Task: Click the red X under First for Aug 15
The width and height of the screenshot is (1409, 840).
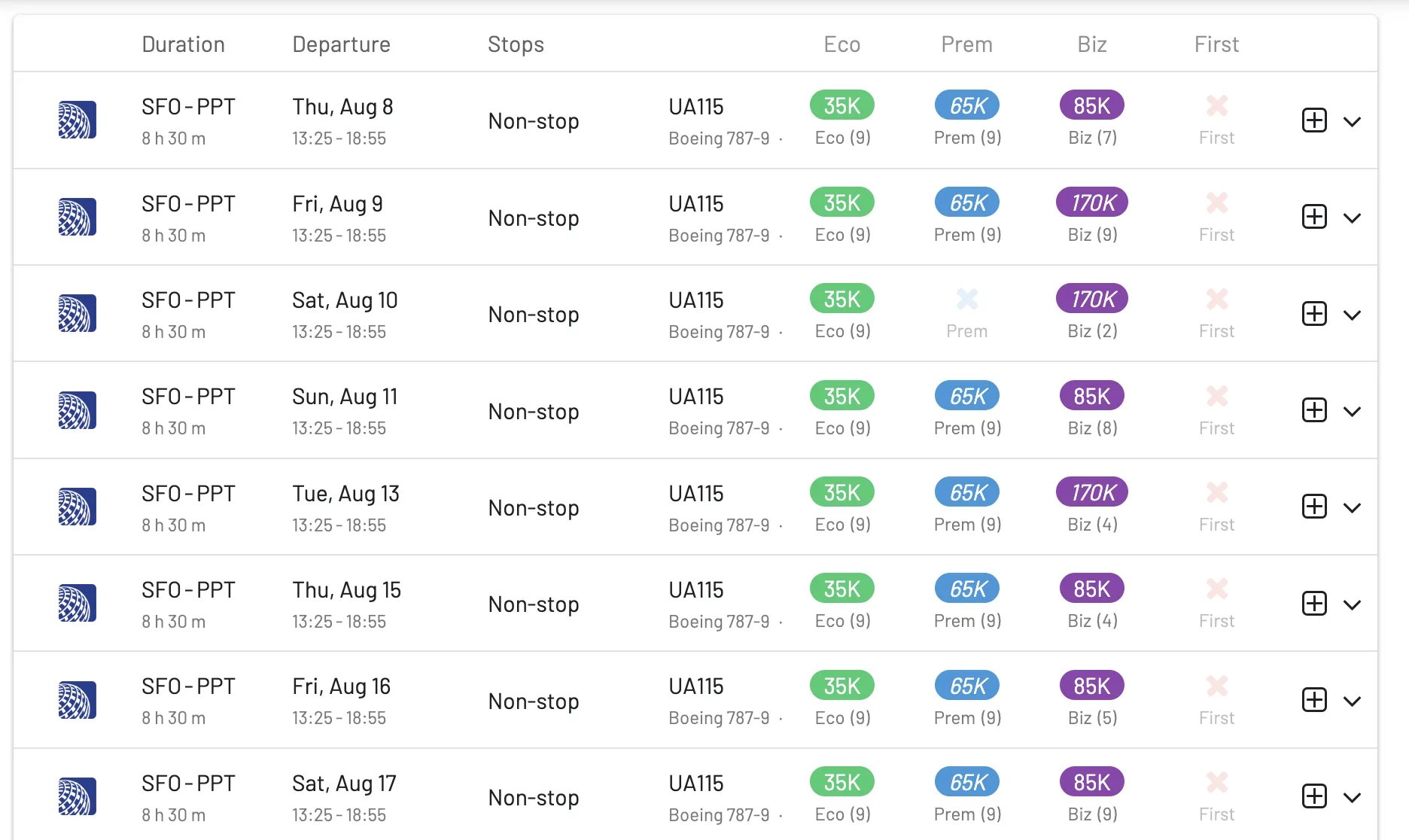Action: [x=1216, y=589]
